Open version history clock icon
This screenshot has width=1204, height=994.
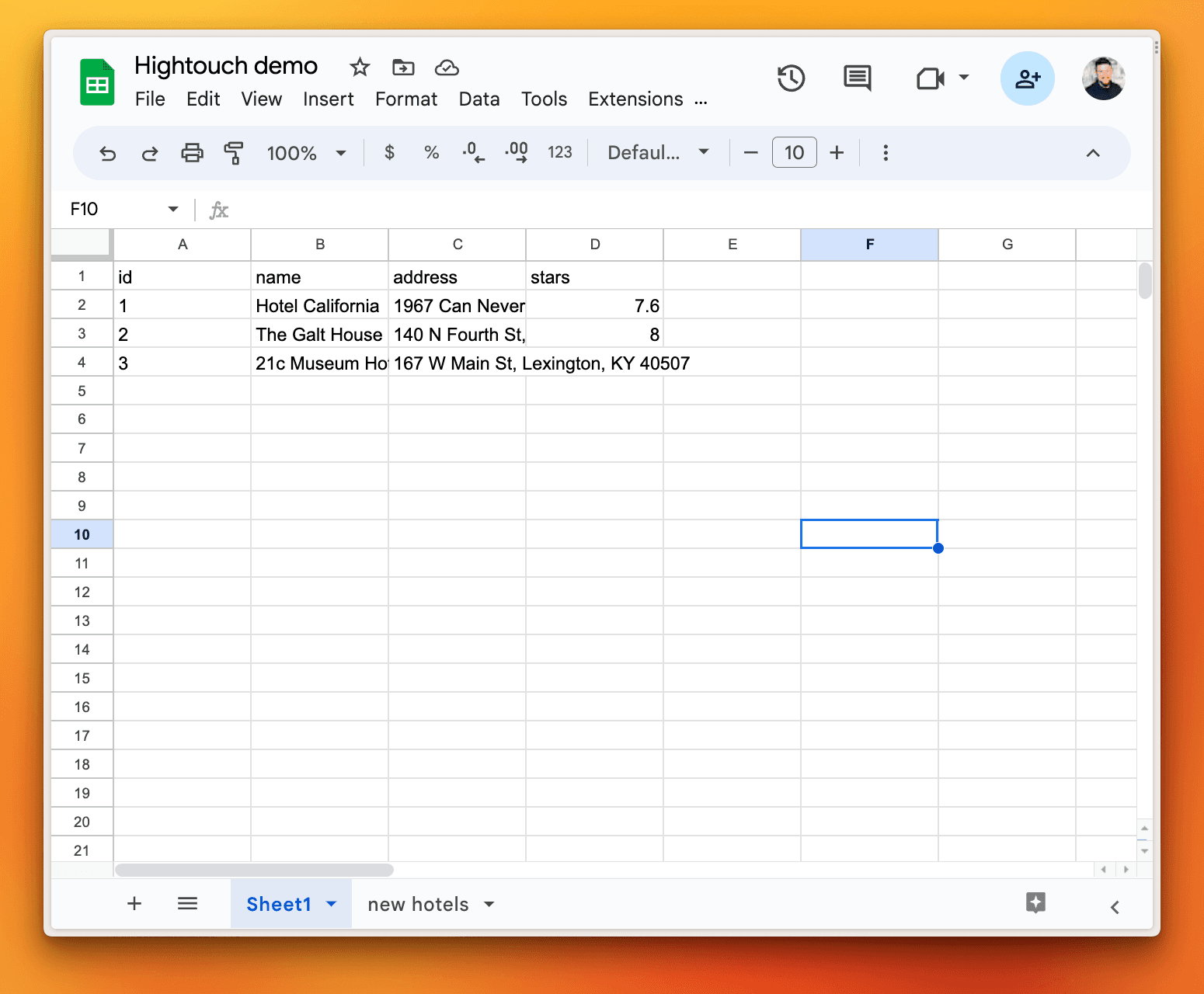click(x=791, y=78)
